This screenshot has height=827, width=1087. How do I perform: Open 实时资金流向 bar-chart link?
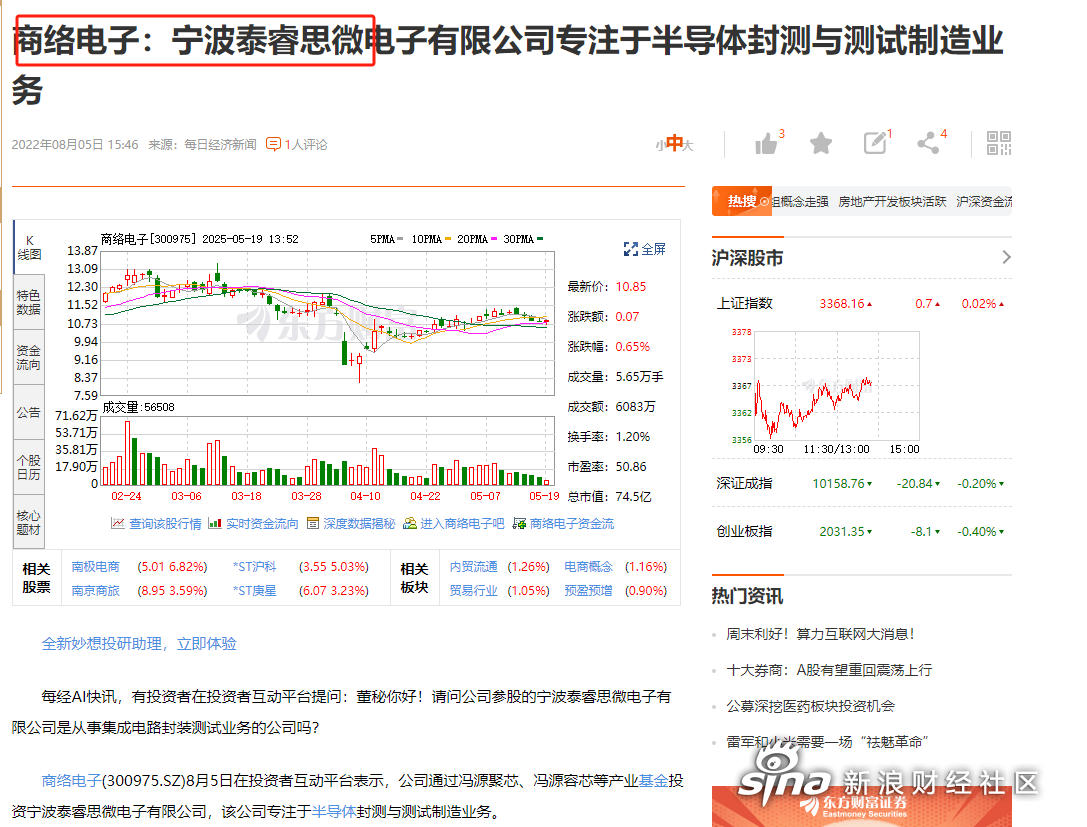253,523
